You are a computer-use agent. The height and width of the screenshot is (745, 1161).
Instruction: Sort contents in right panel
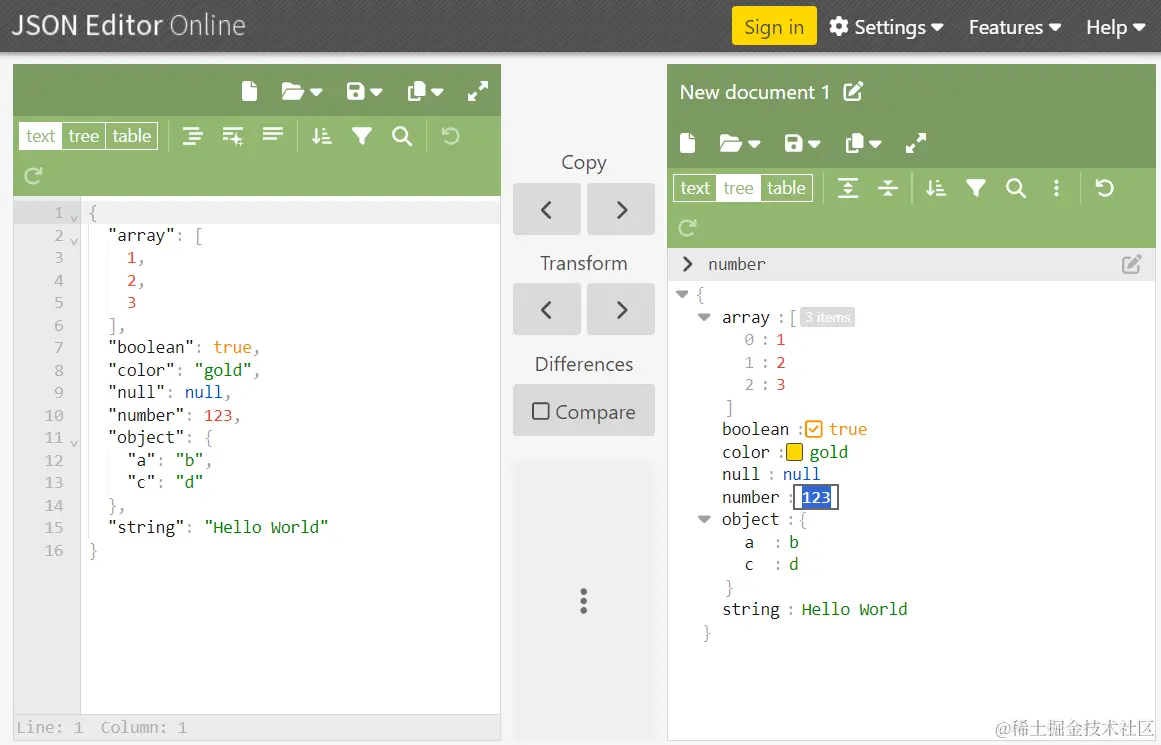(x=936, y=188)
